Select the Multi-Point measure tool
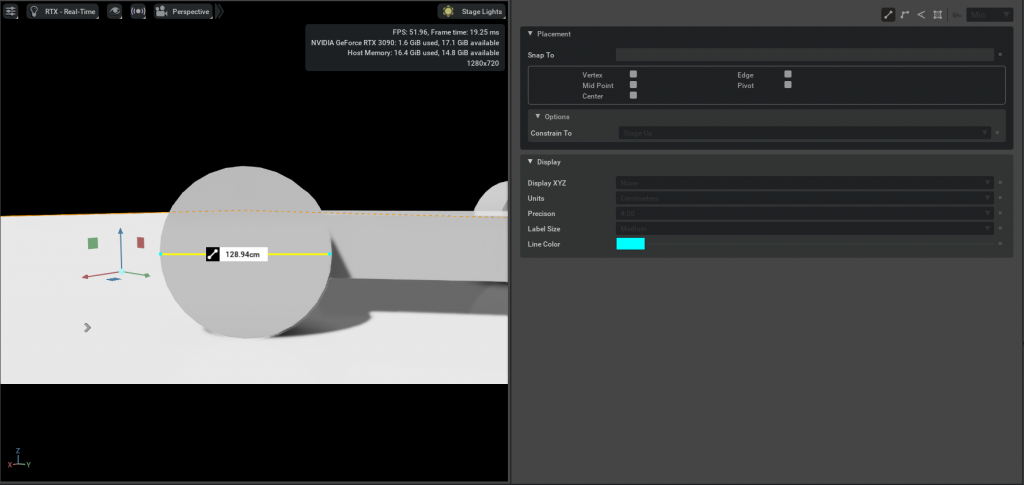This screenshot has width=1024, height=485. coord(904,14)
